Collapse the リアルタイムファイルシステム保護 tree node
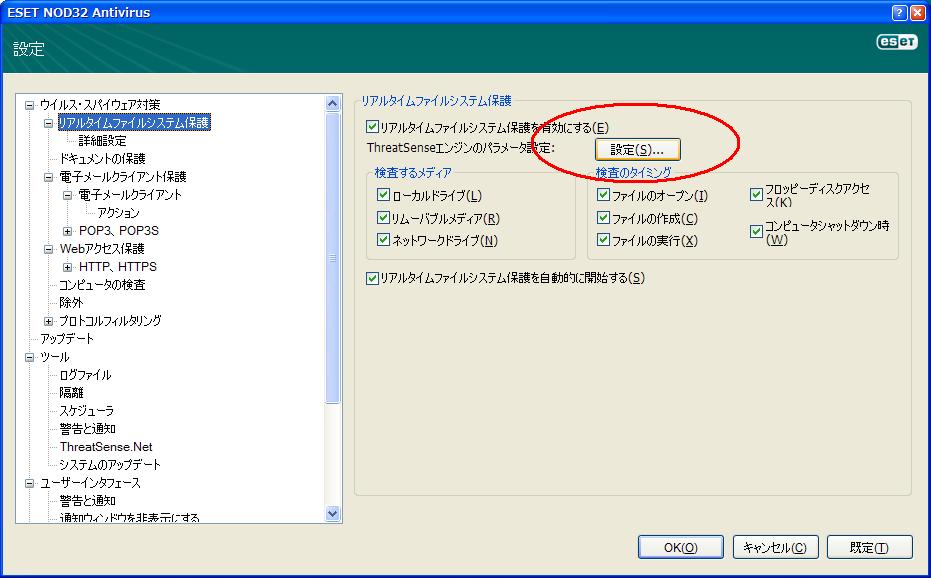This screenshot has height=578, width=931. [48, 124]
